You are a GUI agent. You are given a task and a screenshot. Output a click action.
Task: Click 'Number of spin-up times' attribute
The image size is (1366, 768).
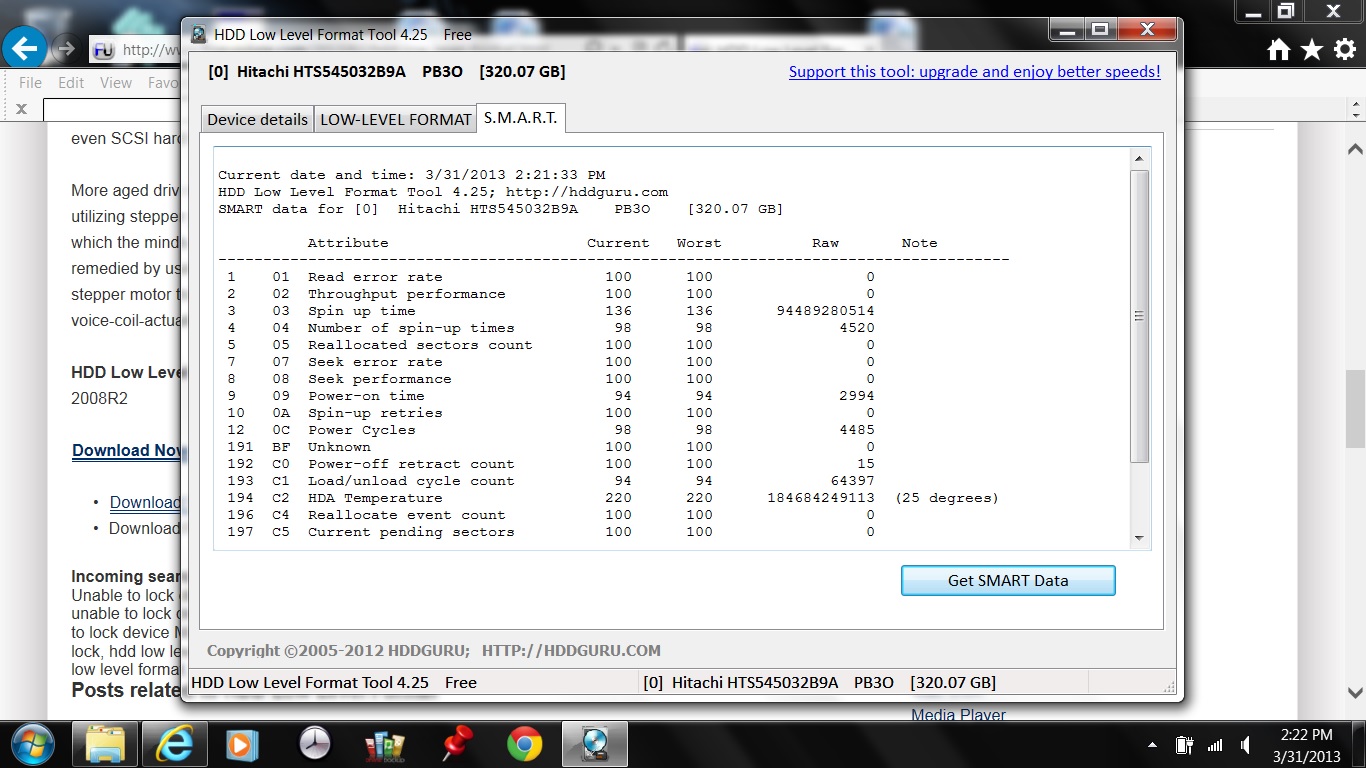[x=411, y=328]
